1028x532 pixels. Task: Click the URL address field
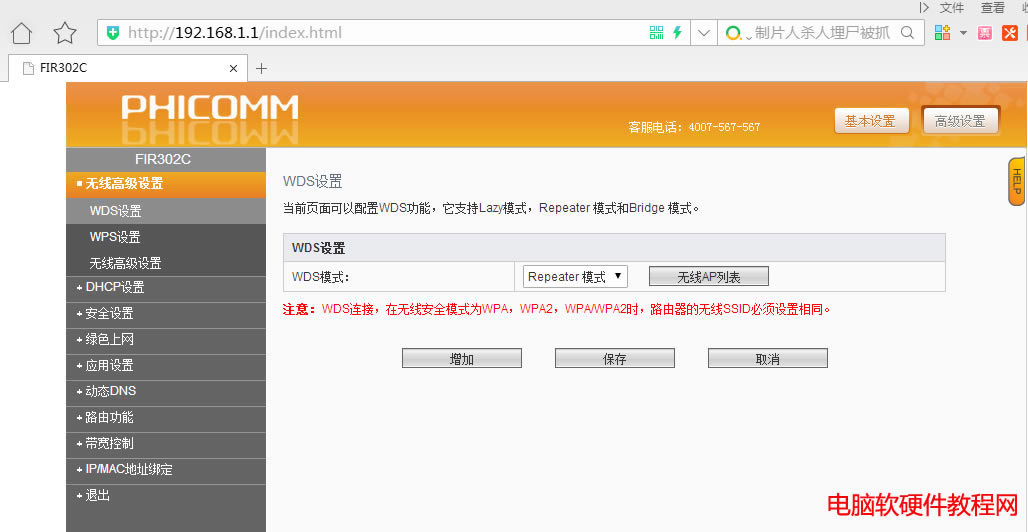[380, 33]
